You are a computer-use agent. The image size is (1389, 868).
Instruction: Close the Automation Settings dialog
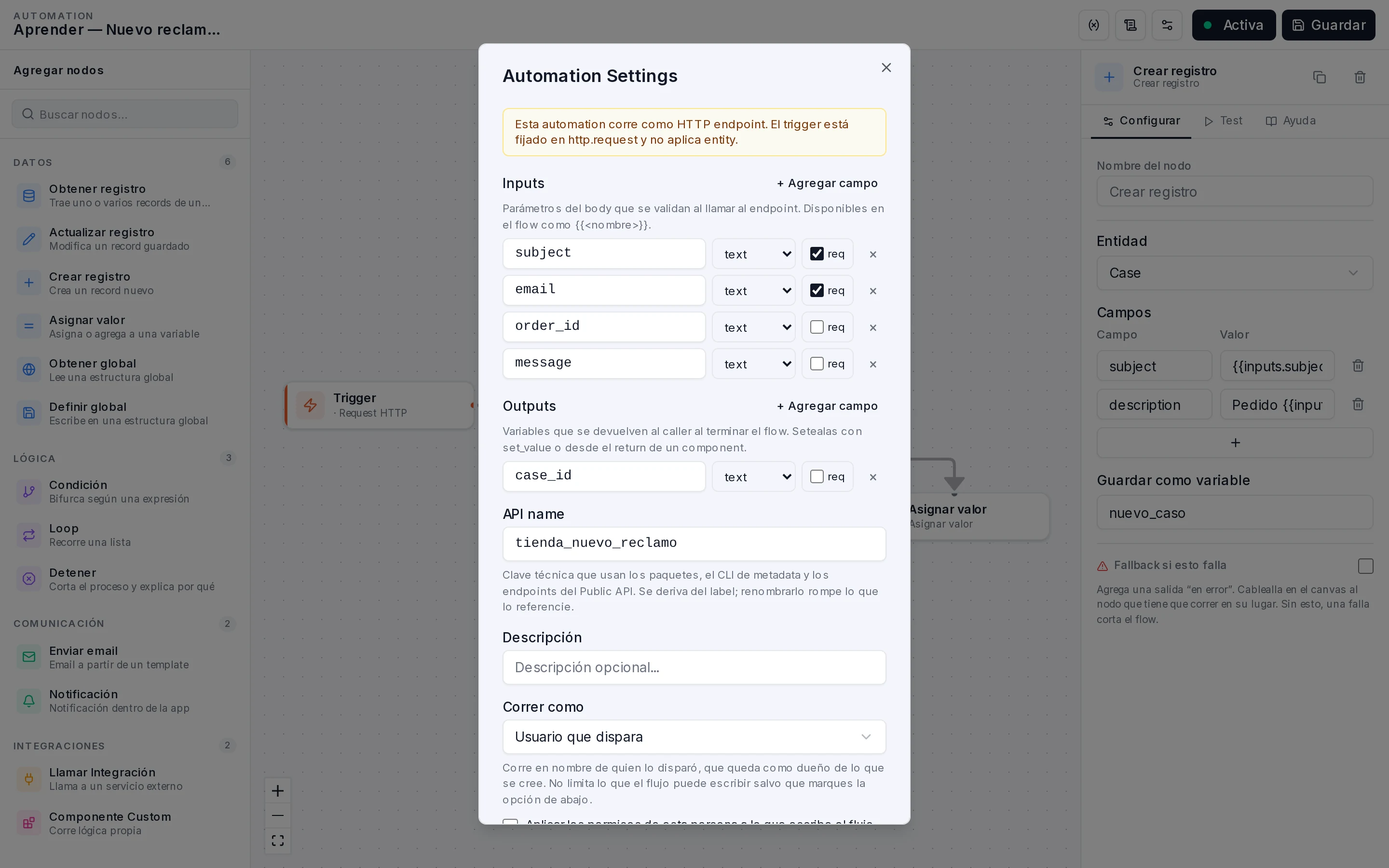pyautogui.click(x=886, y=68)
